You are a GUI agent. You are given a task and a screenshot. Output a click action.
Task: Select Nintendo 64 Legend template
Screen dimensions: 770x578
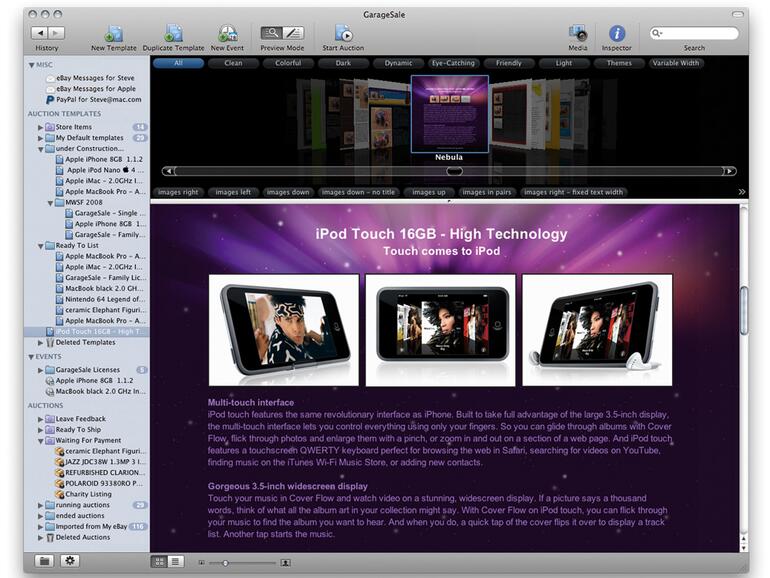point(101,299)
